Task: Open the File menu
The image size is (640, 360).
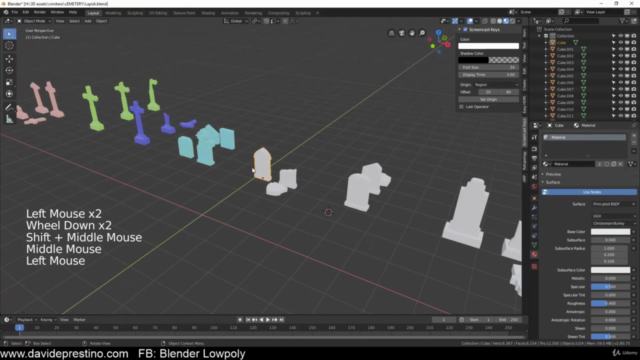Action: tap(15, 12)
